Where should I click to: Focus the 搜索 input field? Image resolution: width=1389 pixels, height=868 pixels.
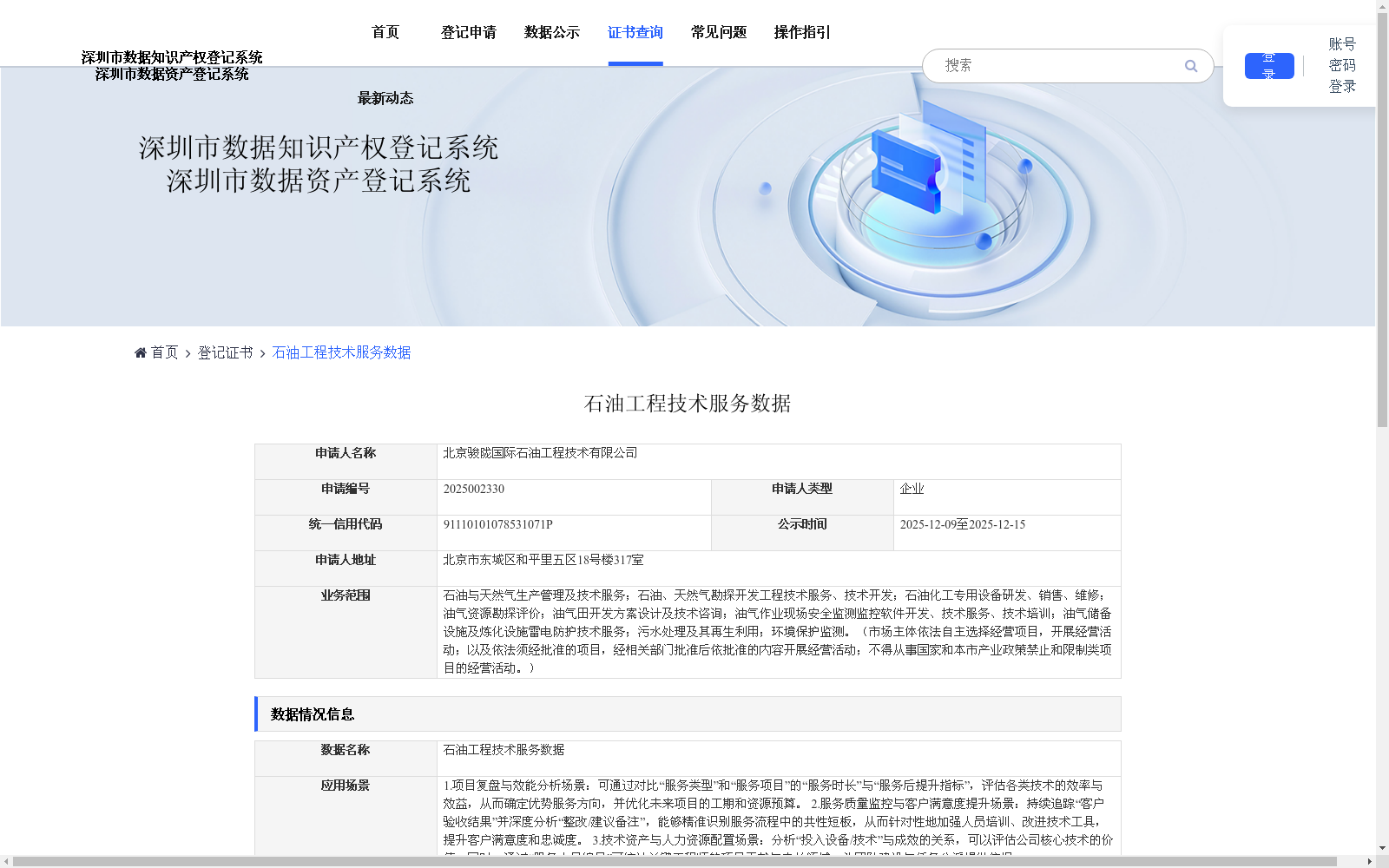[1059, 66]
